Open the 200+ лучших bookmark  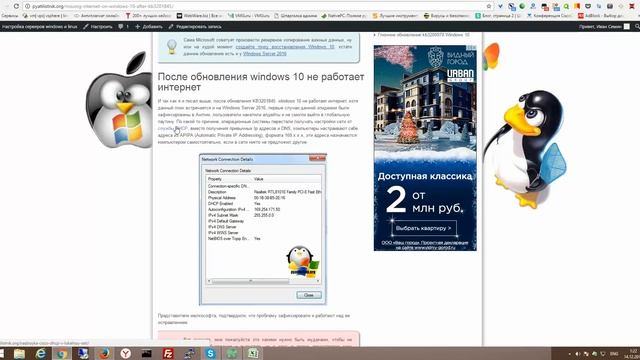pos(148,16)
